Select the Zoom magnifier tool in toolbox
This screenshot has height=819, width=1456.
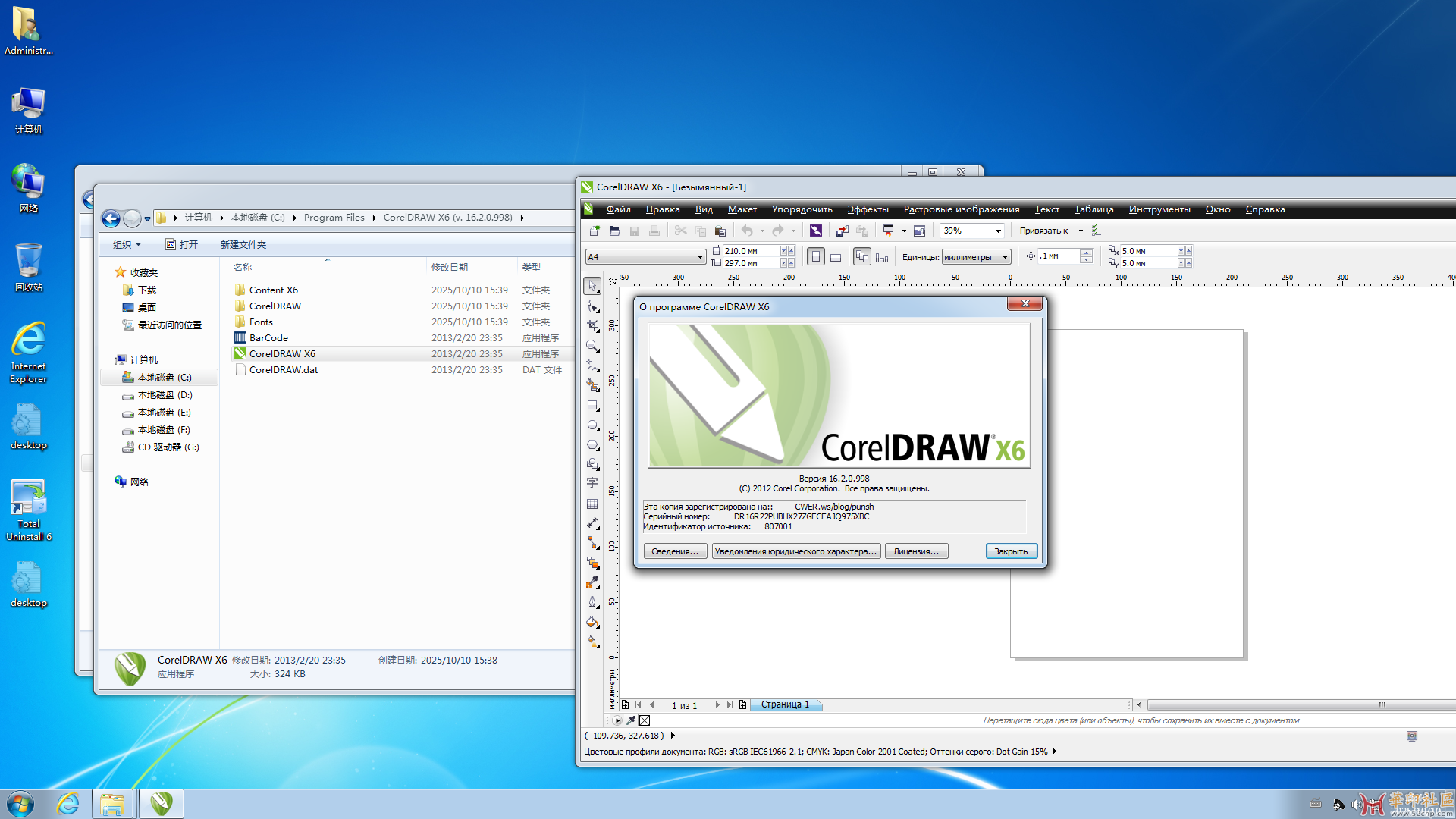click(x=592, y=346)
